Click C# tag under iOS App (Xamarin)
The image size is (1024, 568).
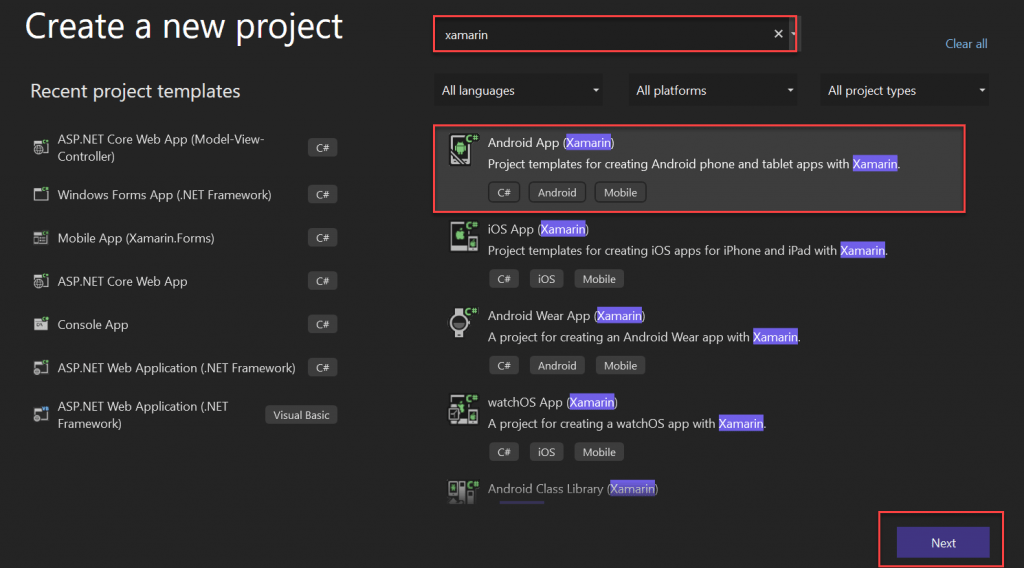click(504, 279)
